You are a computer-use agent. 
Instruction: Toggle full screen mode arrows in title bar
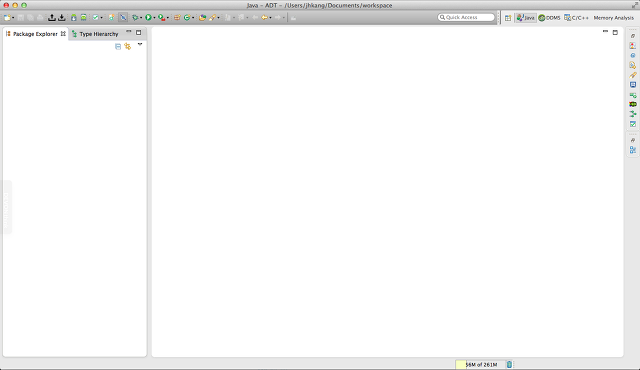(x=635, y=5)
